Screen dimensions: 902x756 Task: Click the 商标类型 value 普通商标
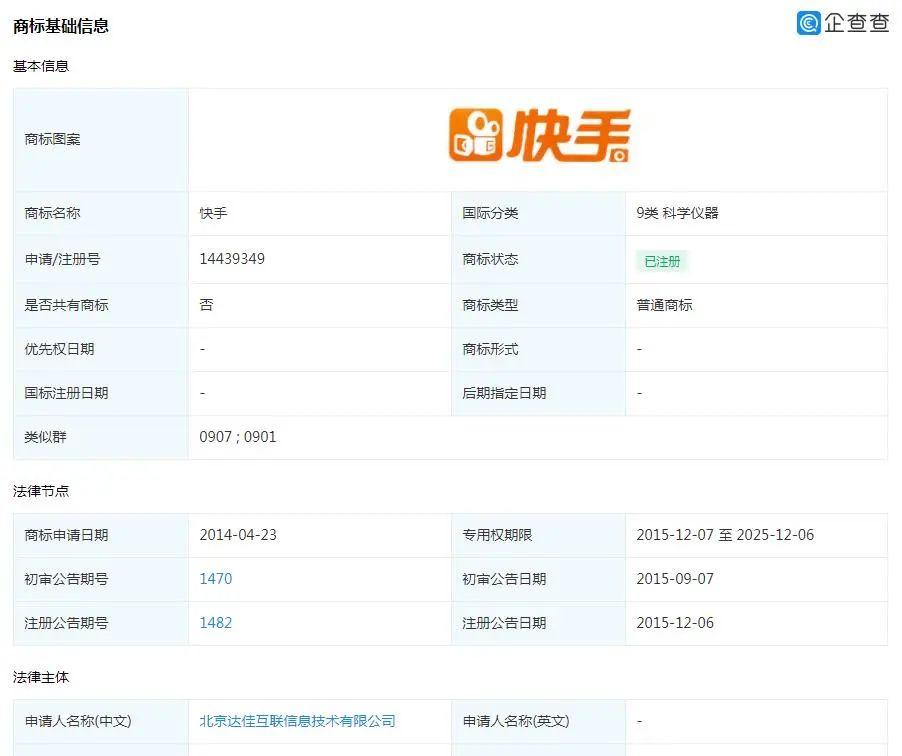[x=660, y=305]
